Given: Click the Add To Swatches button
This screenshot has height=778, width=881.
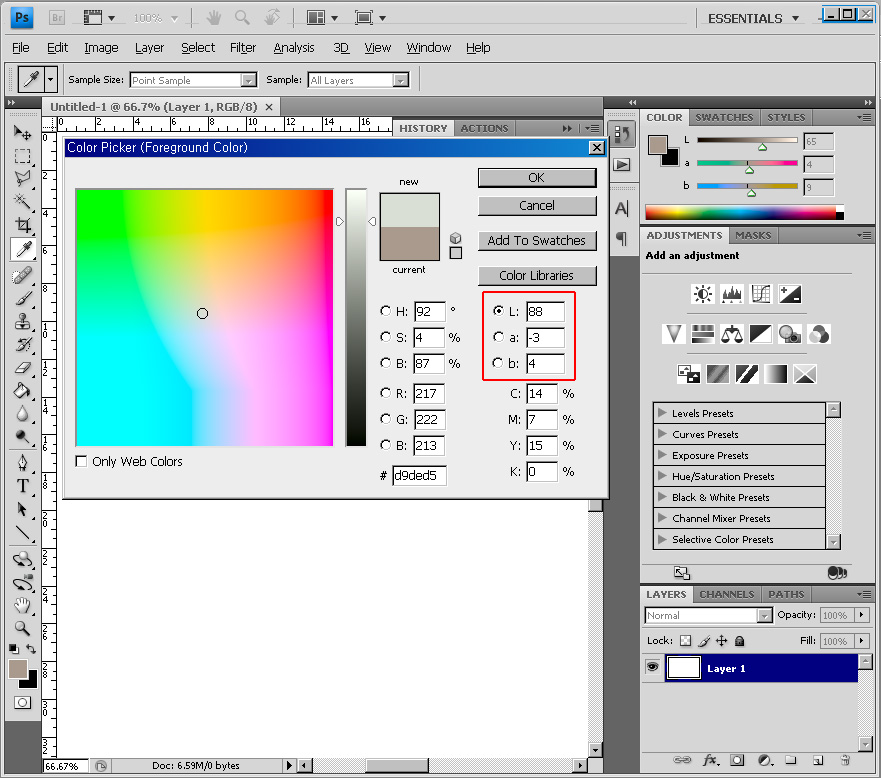Looking at the screenshot, I should [537, 240].
